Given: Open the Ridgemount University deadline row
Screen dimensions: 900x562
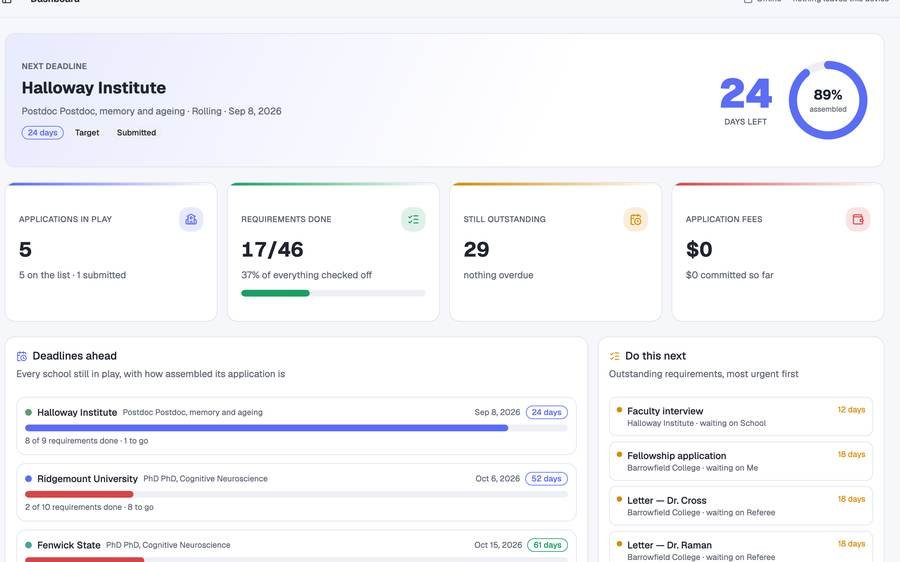Looking at the screenshot, I should [x=296, y=492].
